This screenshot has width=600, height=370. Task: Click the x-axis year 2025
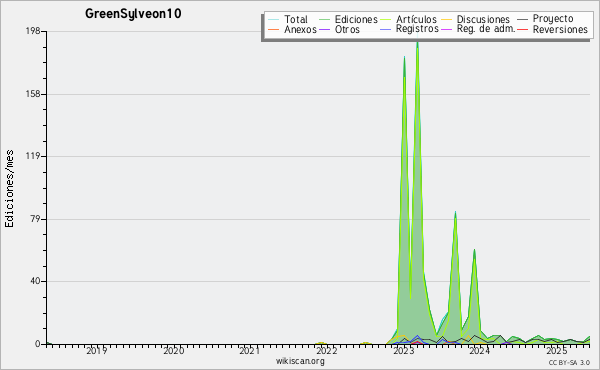[556, 351]
